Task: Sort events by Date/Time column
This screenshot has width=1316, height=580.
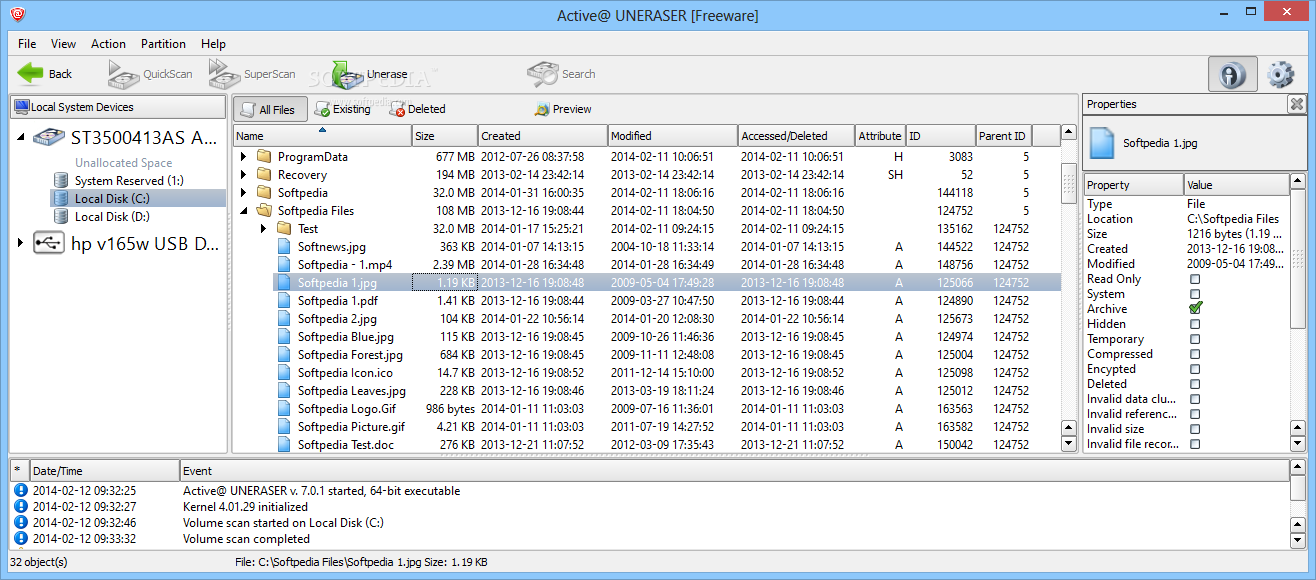Action: (x=103, y=471)
